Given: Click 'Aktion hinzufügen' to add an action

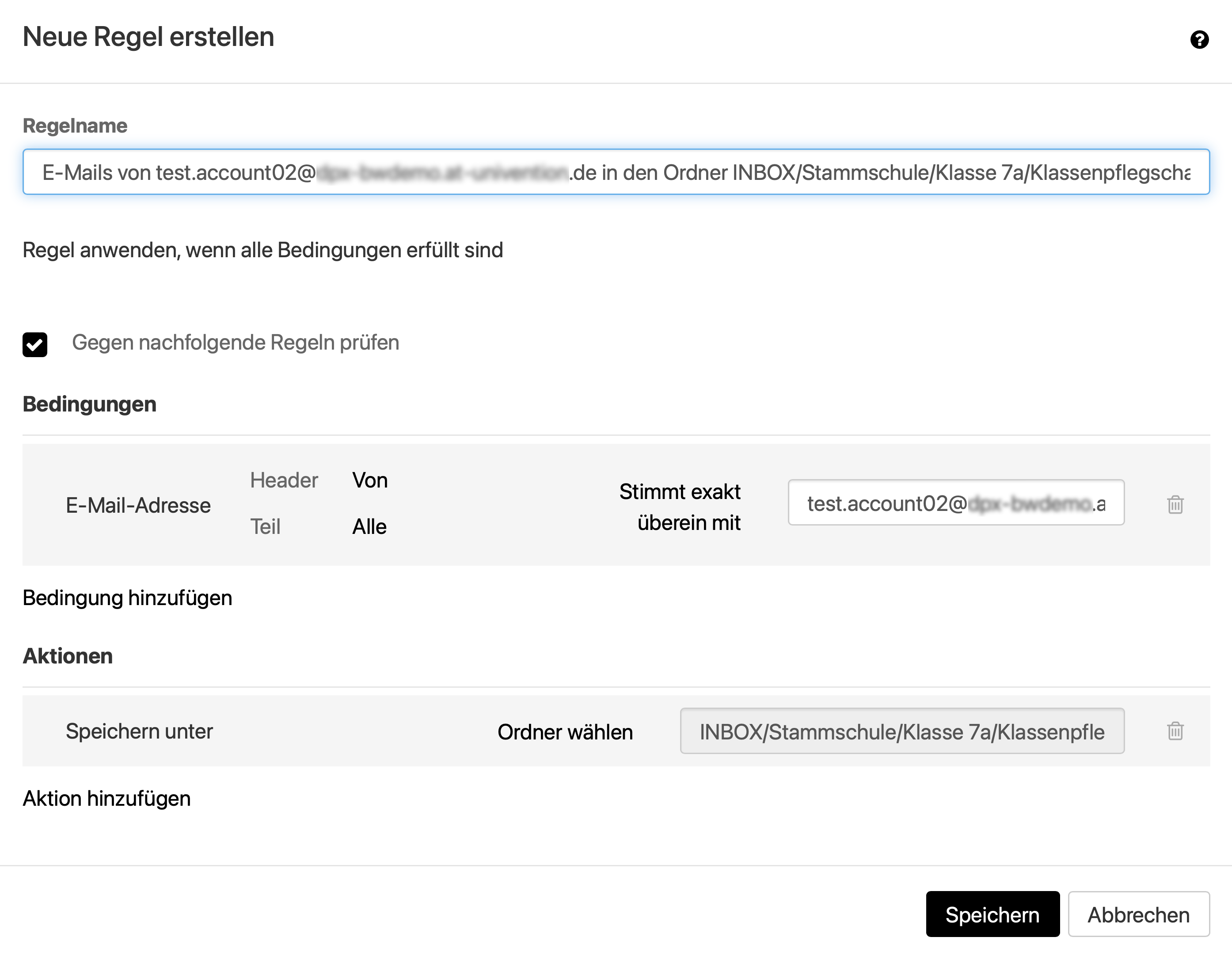Looking at the screenshot, I should [106, 798].
